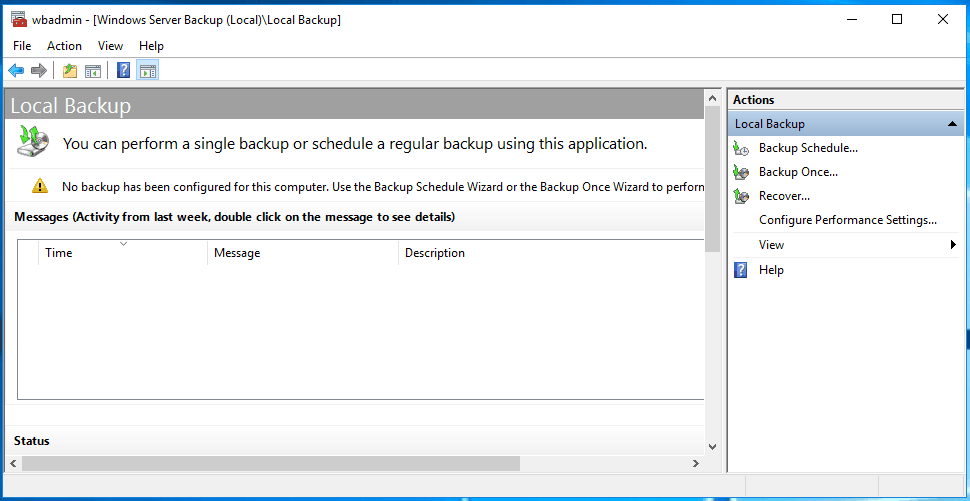970x501 pixels.
Task: Open the File menu
Action: pos(22,46)
